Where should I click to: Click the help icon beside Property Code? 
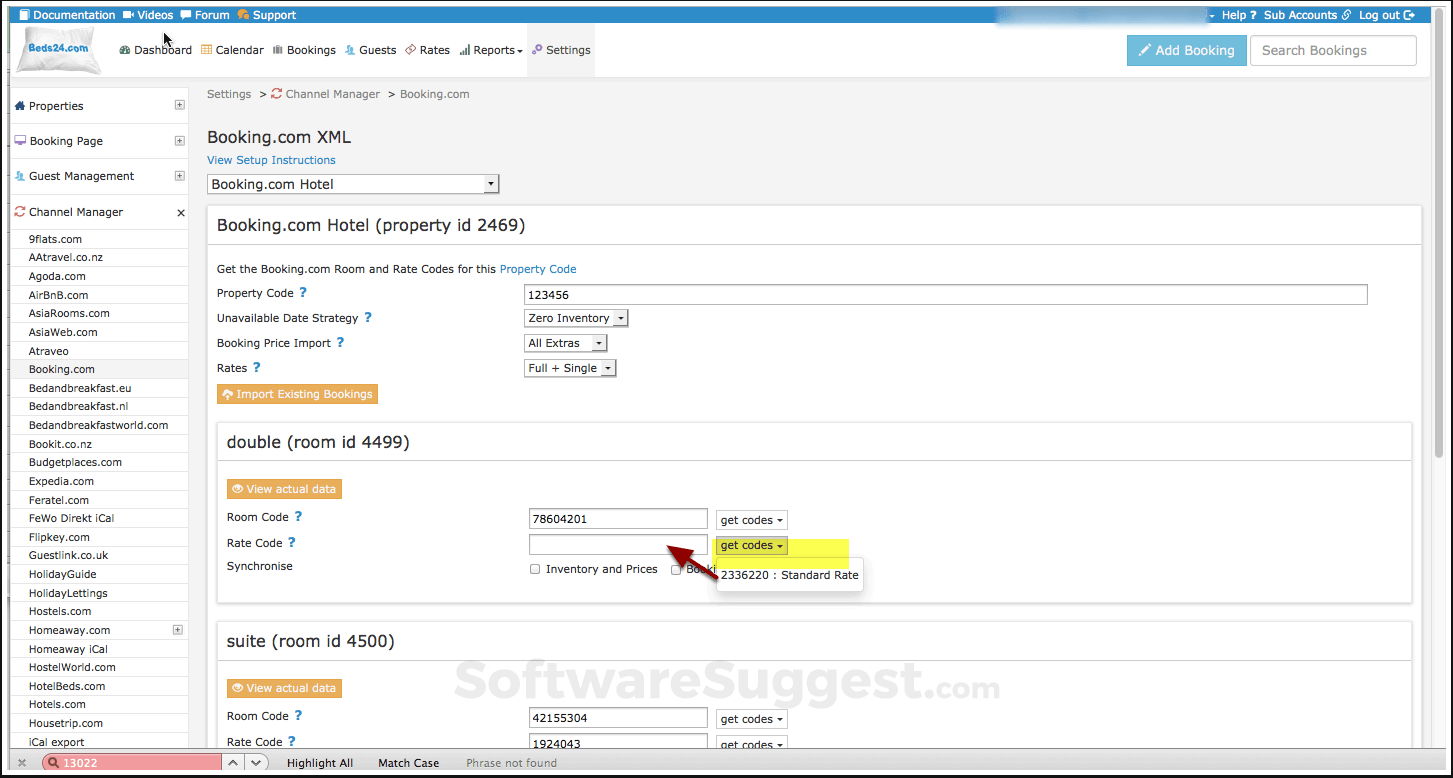pos(303,293)
